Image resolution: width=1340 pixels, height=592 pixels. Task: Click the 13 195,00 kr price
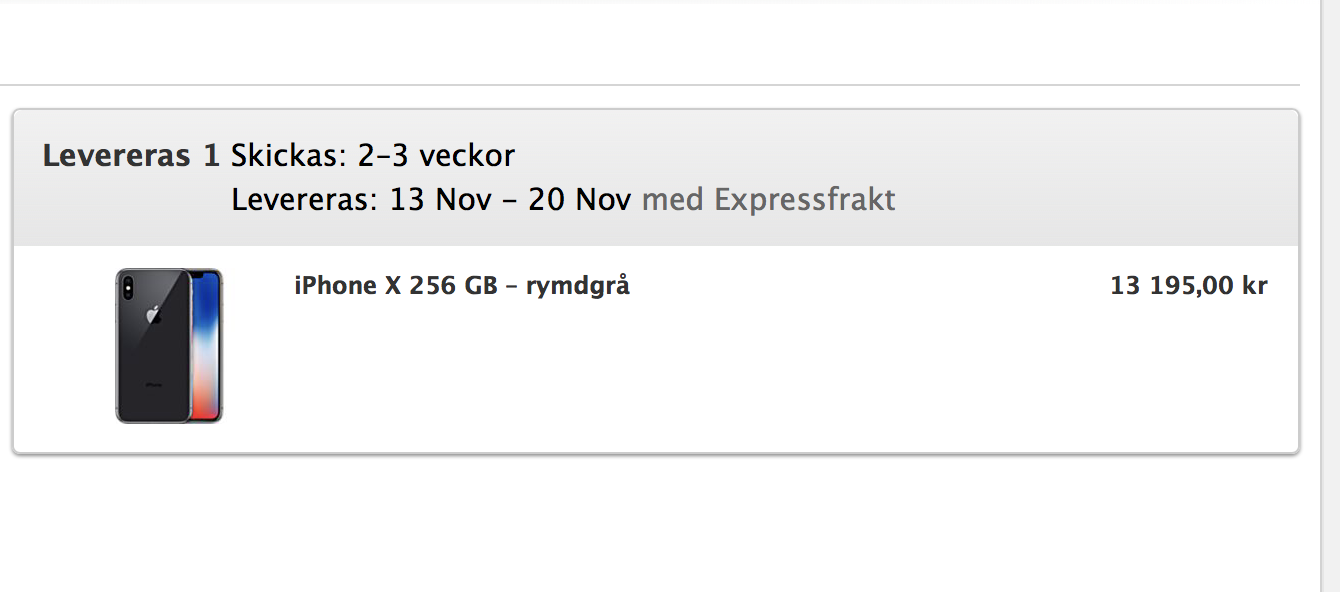[1188, 286]
